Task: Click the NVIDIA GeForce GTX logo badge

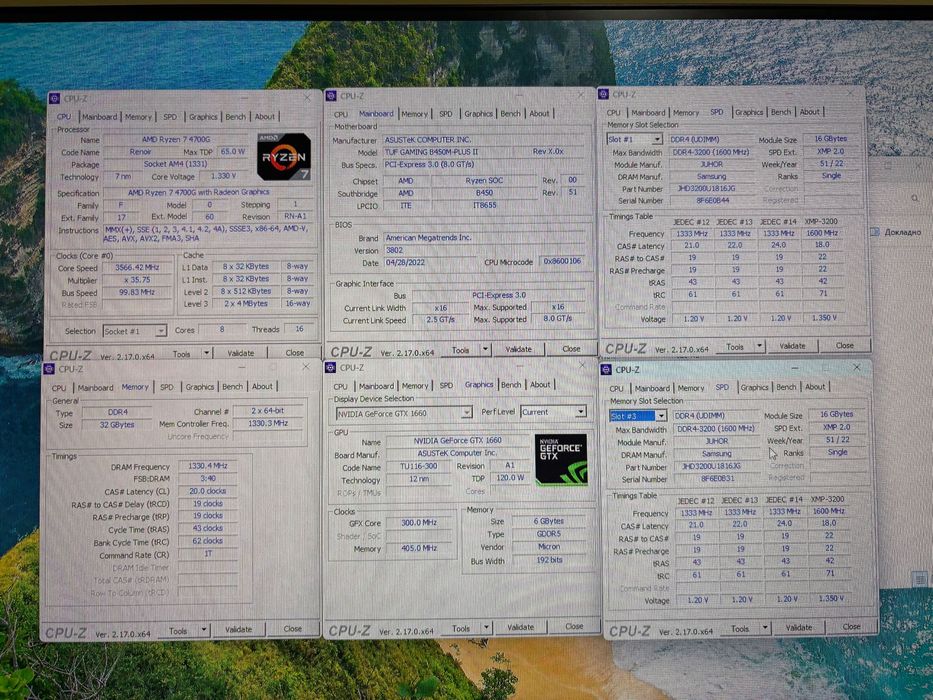Action: pos(561,460)
